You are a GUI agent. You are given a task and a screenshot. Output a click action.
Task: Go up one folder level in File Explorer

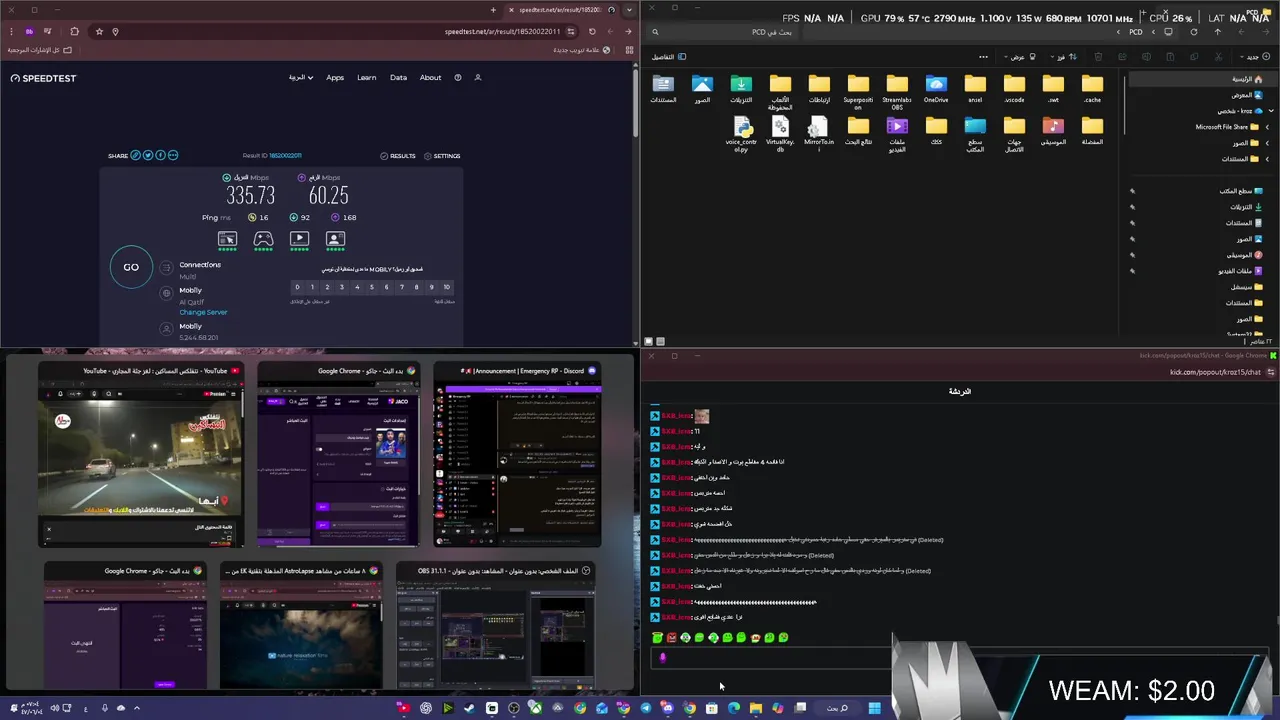(1217, 32)
